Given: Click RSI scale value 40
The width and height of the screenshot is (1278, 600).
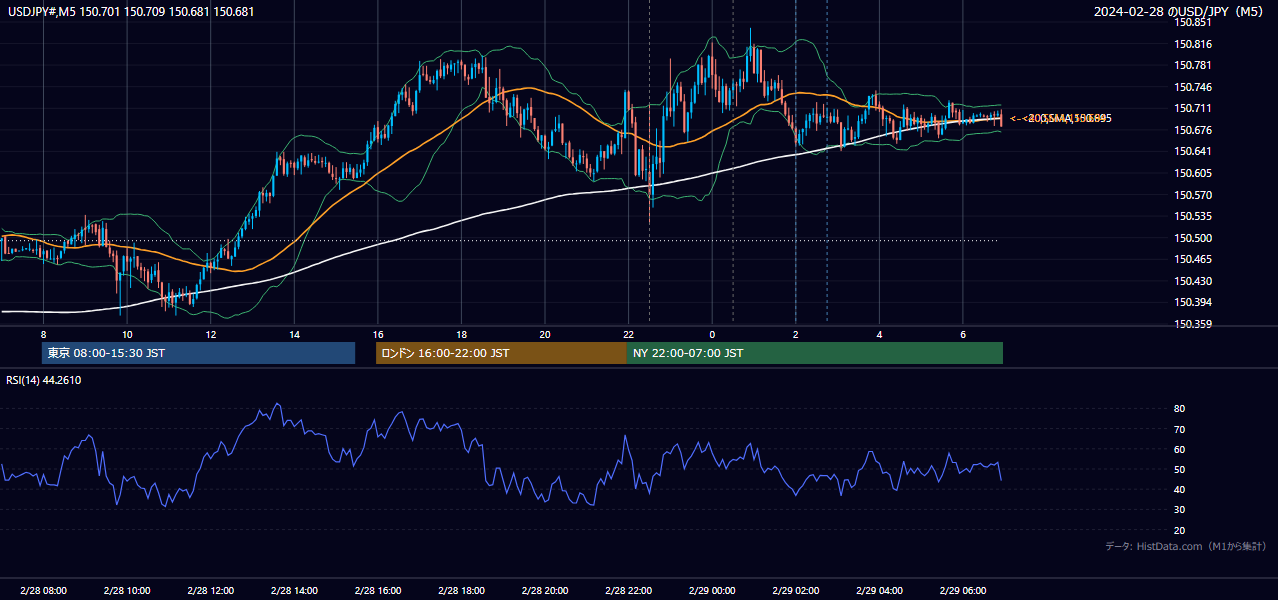Looking at the screenshot, I should click(x=1180, y=490).
